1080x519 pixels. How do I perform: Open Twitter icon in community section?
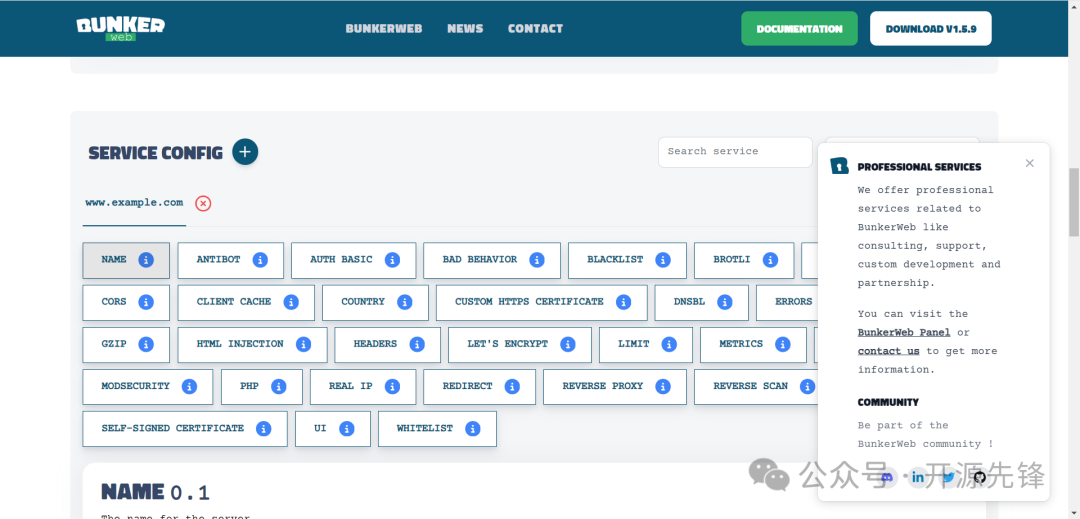[948, 477]
